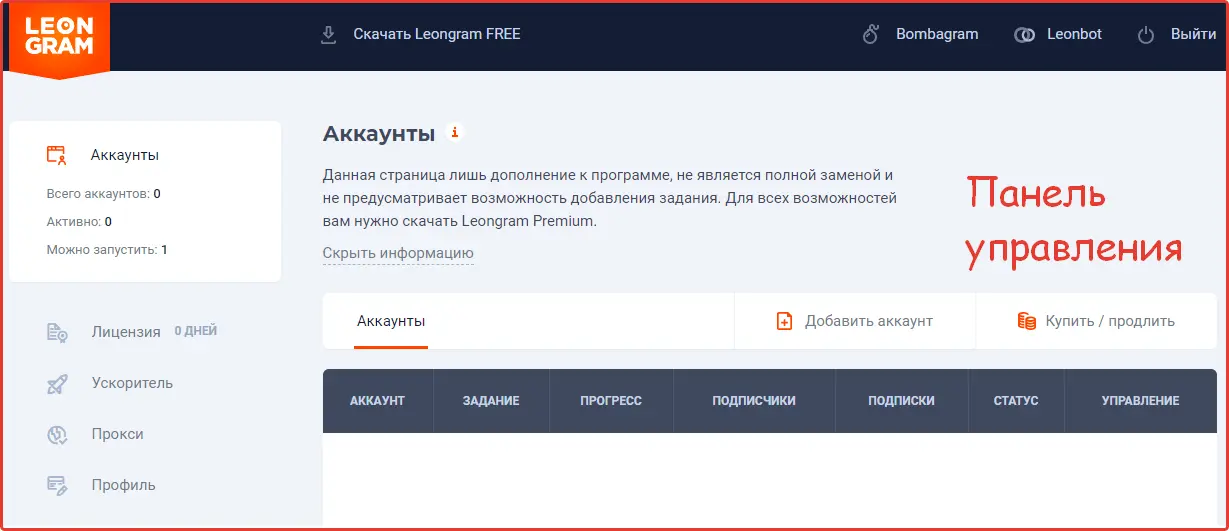
Task: Click the Лицензия sidebar icon
Action: click(57, 332)
